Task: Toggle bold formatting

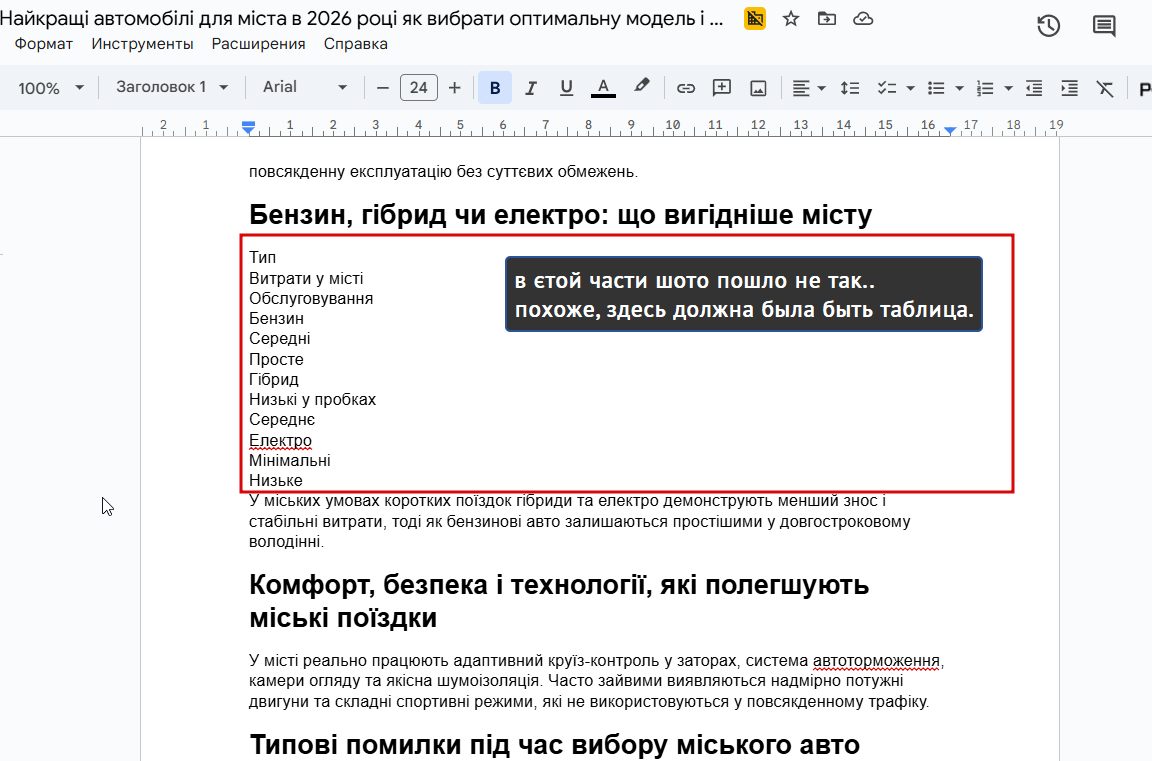Action: tap(494, 88)
